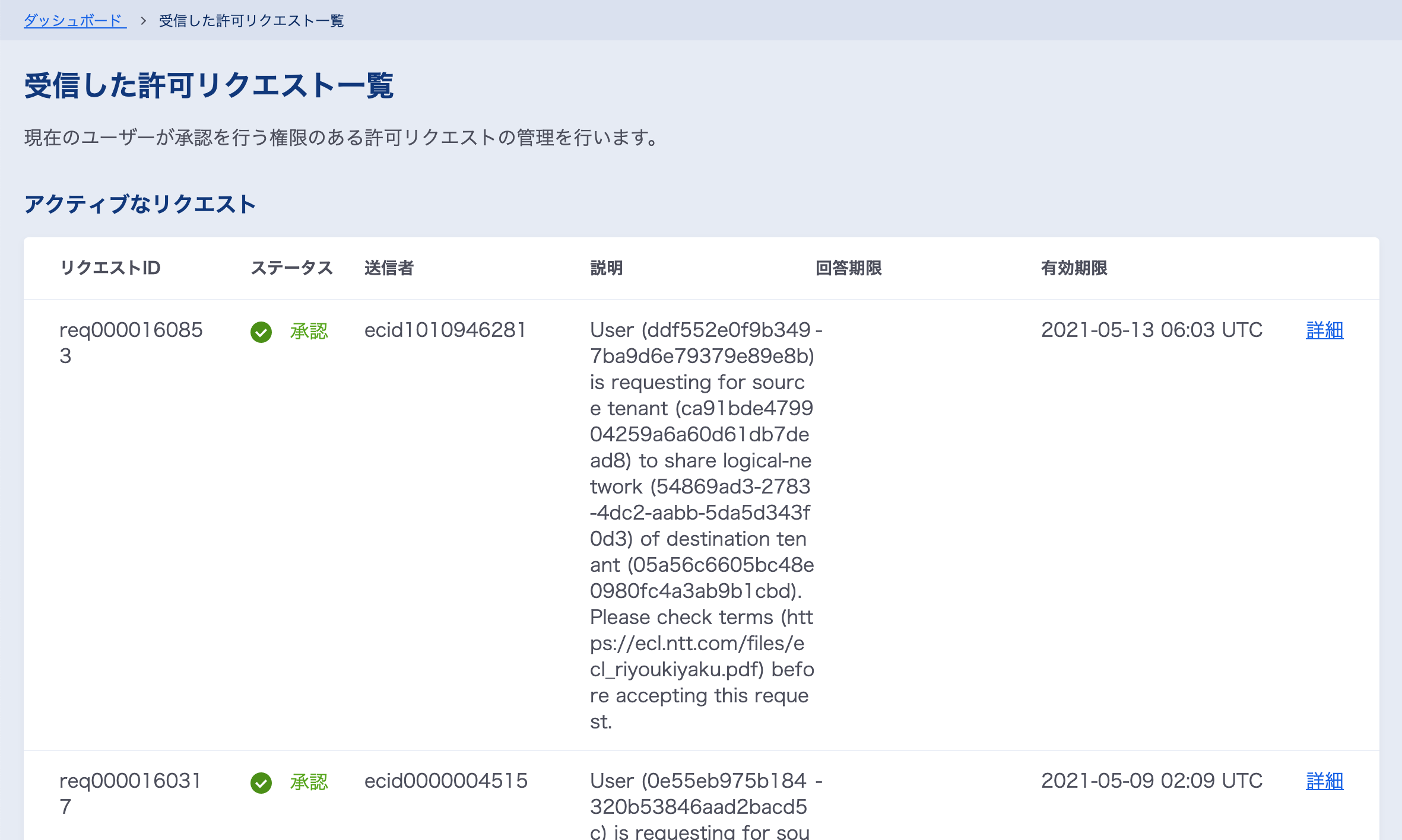Click the ダッシュボード breadcrumb link
This screenshot has height=840, width=1402.
point(75,21)
